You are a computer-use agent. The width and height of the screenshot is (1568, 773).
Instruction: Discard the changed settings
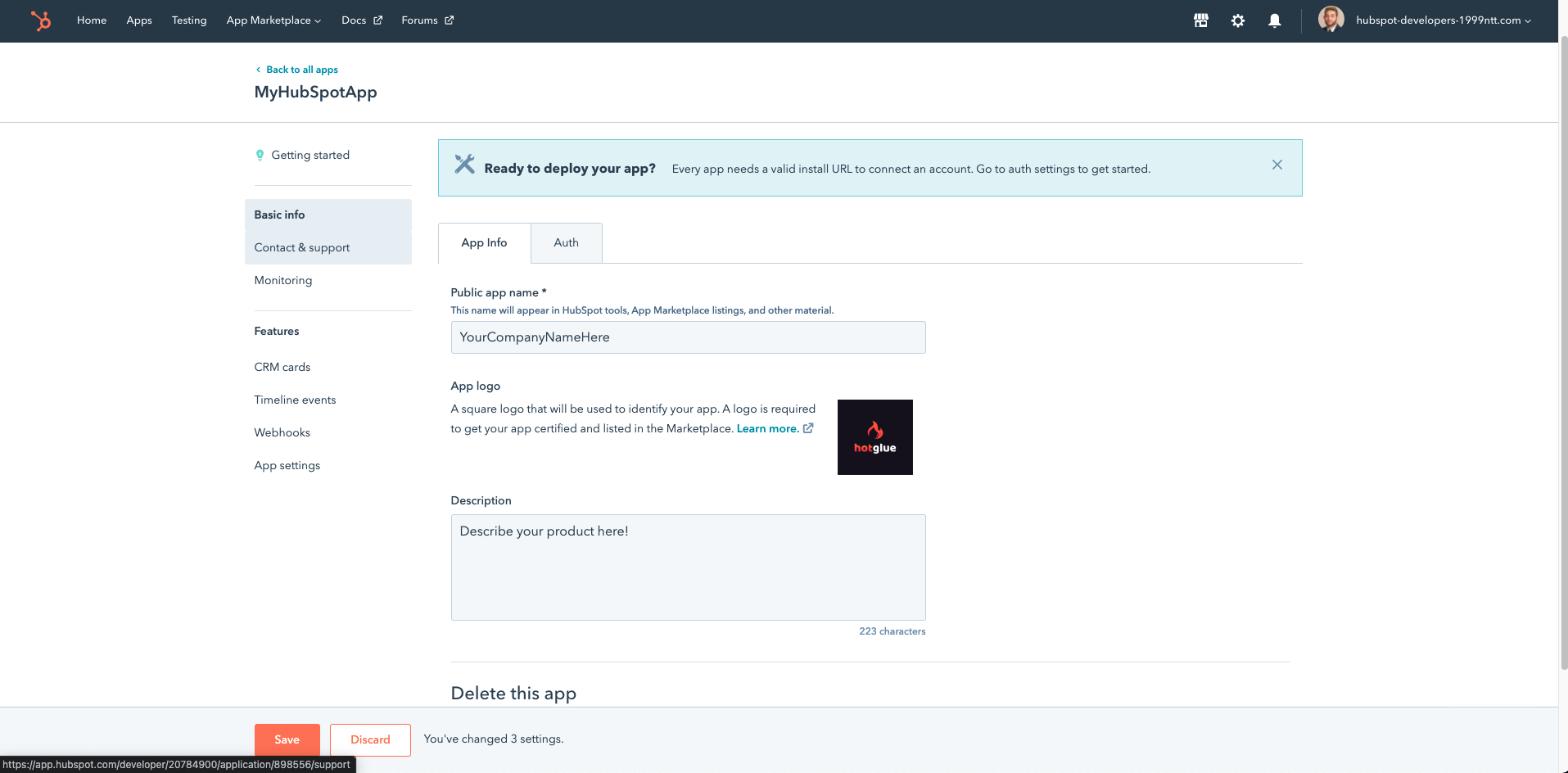[x=370, y=740]
